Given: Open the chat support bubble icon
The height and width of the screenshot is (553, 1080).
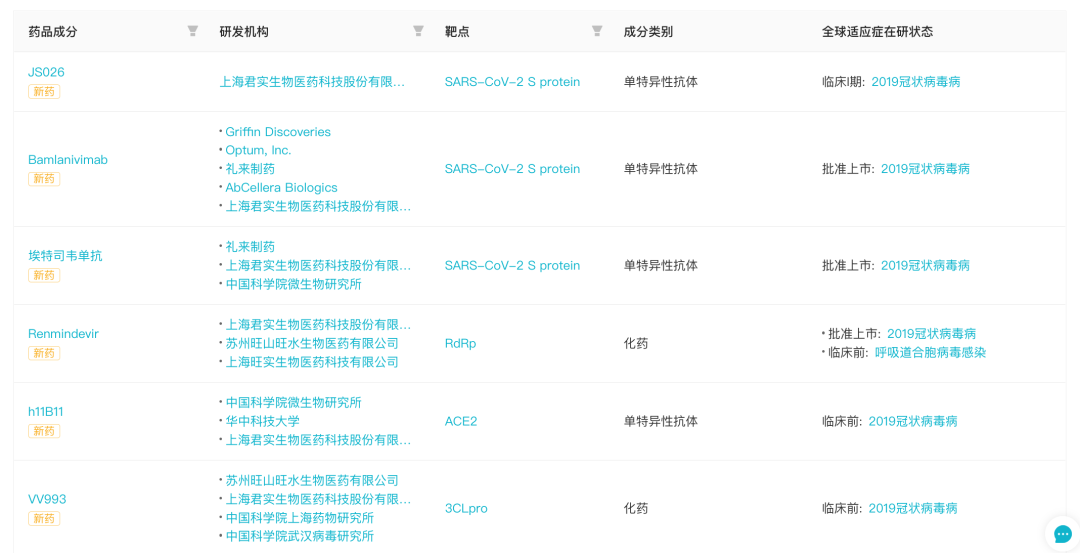Looking at the screenshot, I should point(1063,534).
